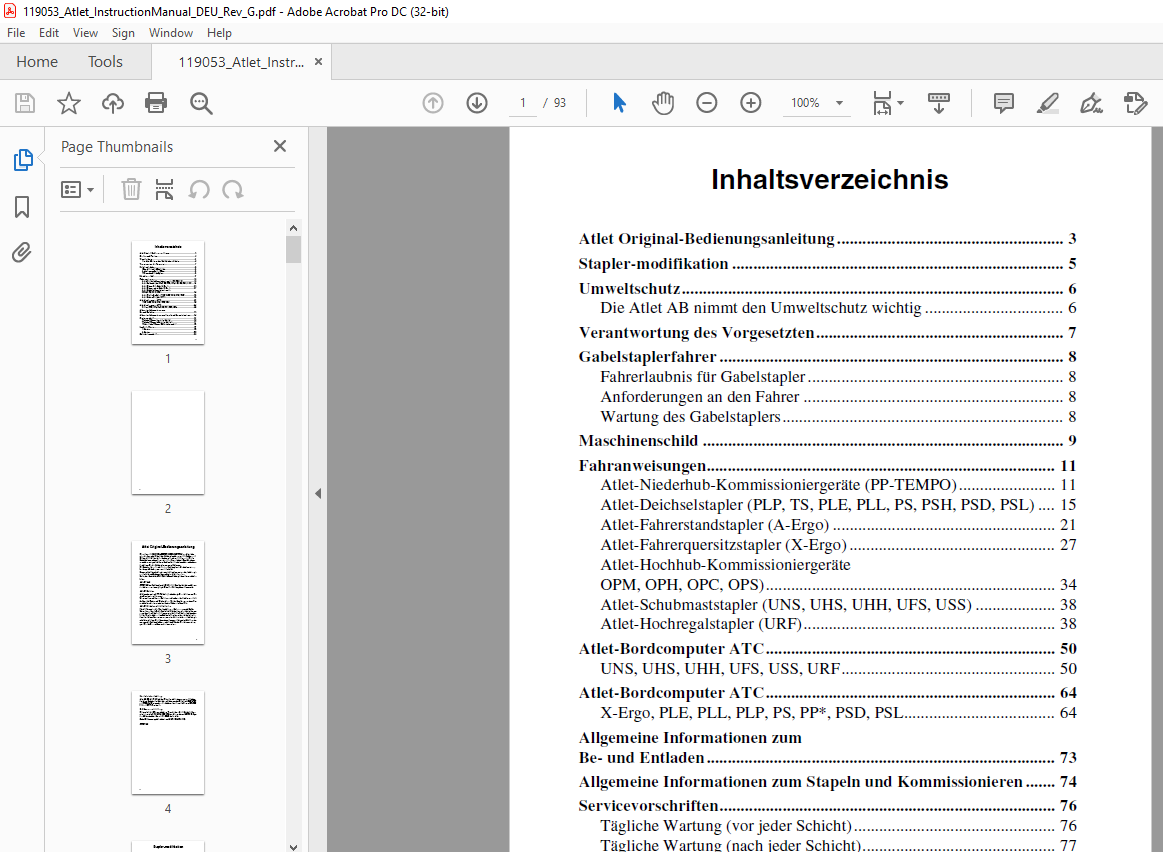Viewport: 1163px width, 852px height.
Task: Open the fit page options tool
Action: point(888,103)
